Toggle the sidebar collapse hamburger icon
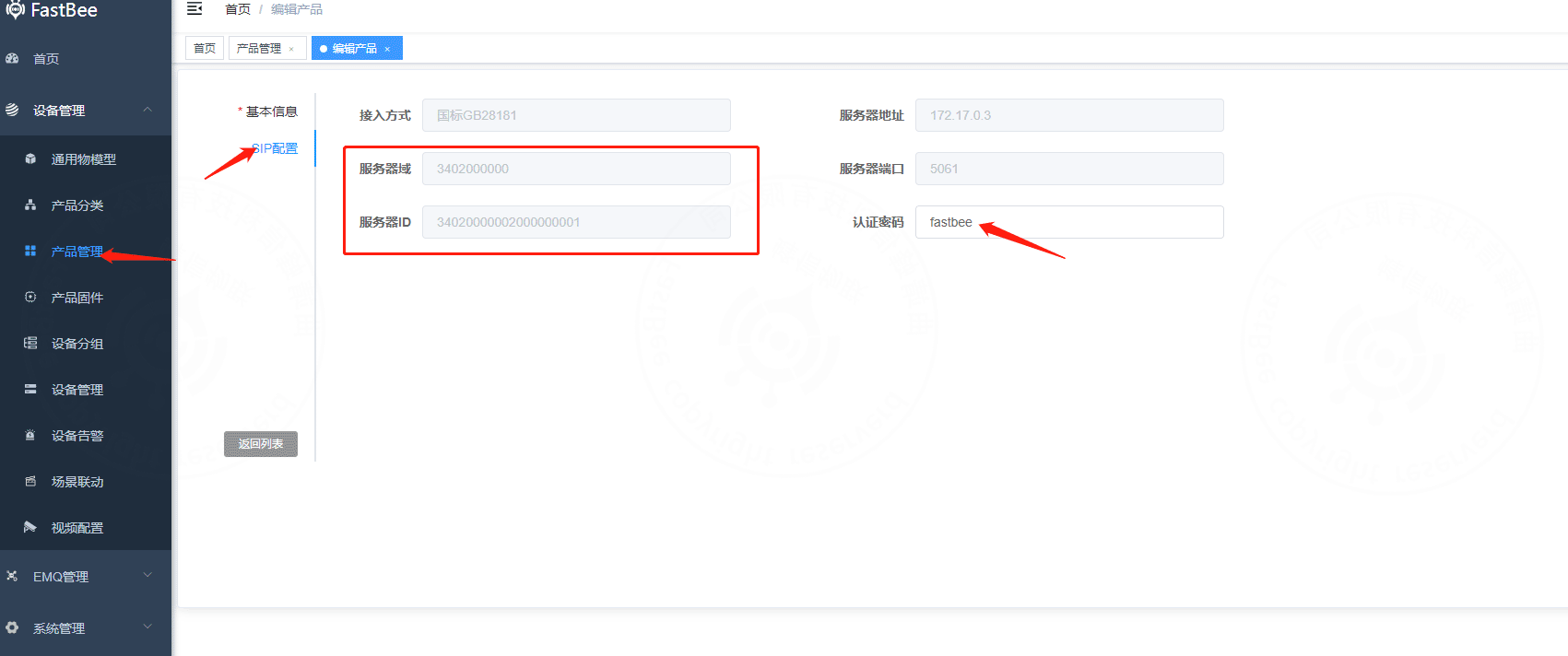 (x=195, y=9)
